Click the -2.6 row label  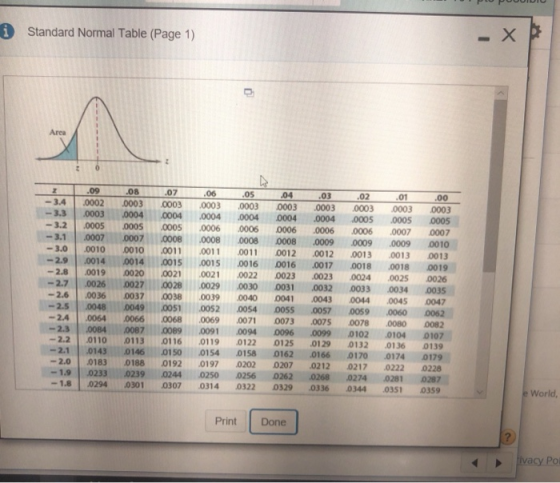pos(58,295)
